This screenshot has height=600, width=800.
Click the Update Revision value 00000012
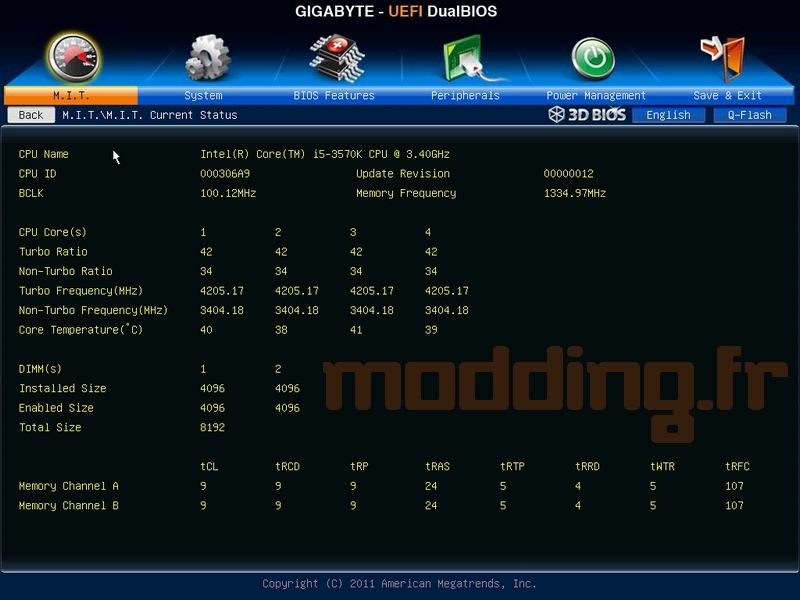[568, 173]
